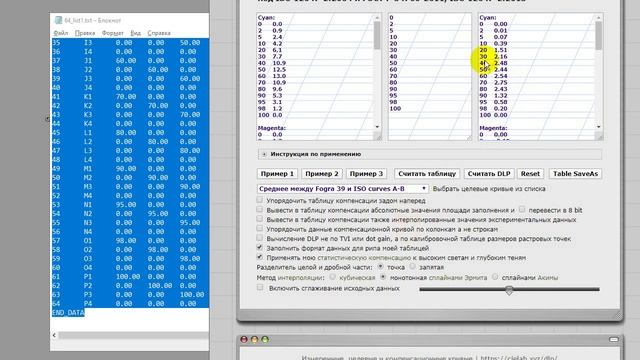This screenshot has height=360, width=640.
Task: Open the Справка menu in Notepad
Action: (159, 33)
